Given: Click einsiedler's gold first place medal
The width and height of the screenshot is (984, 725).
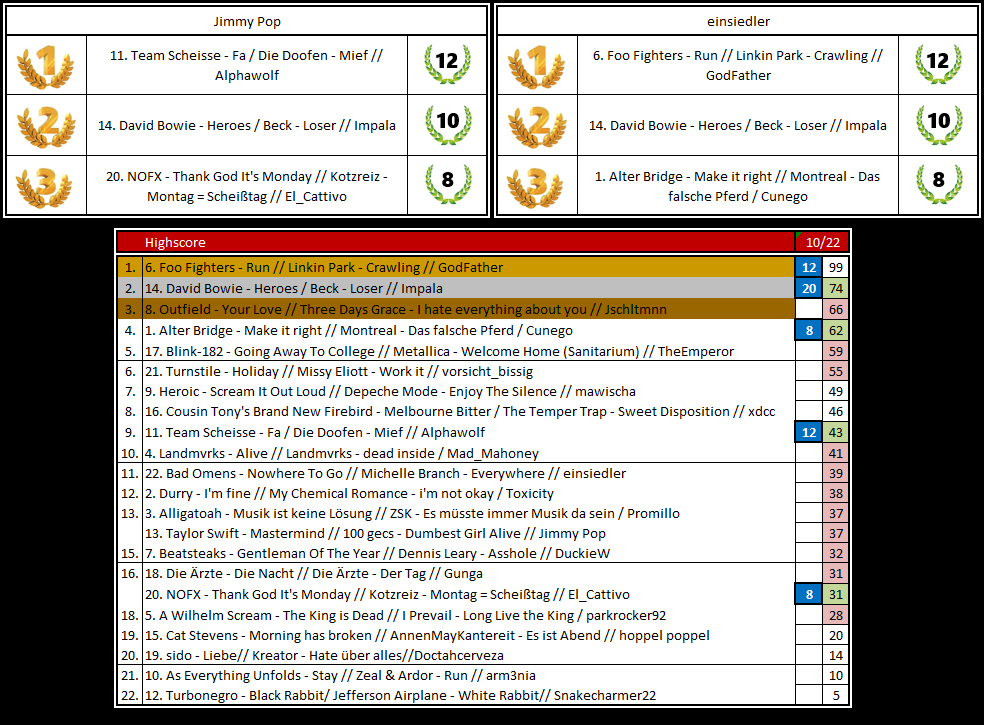Looking at the screenshot, I should click(x=536, y=65).
